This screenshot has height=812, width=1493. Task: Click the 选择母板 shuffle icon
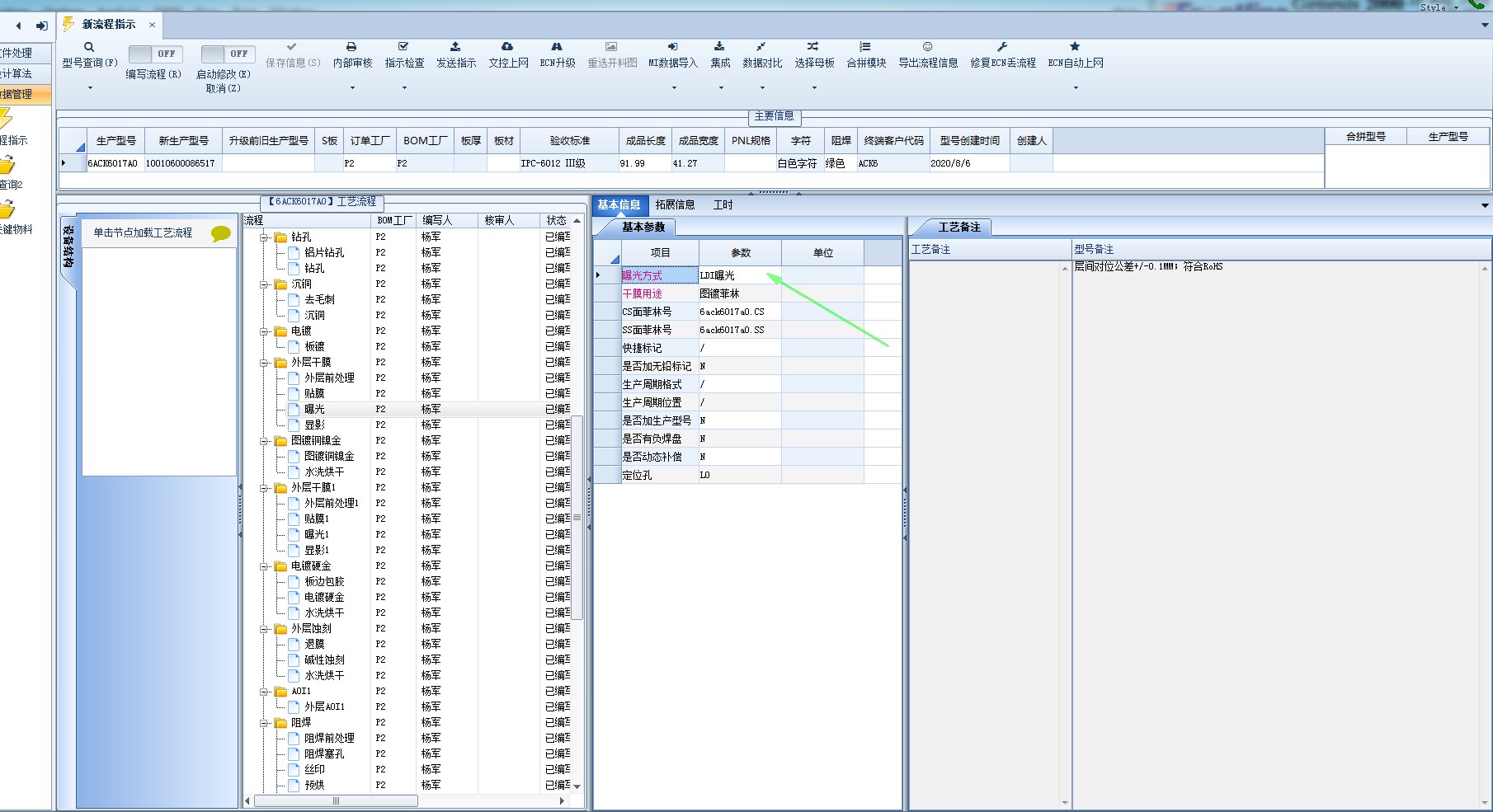tap(813, 47)
